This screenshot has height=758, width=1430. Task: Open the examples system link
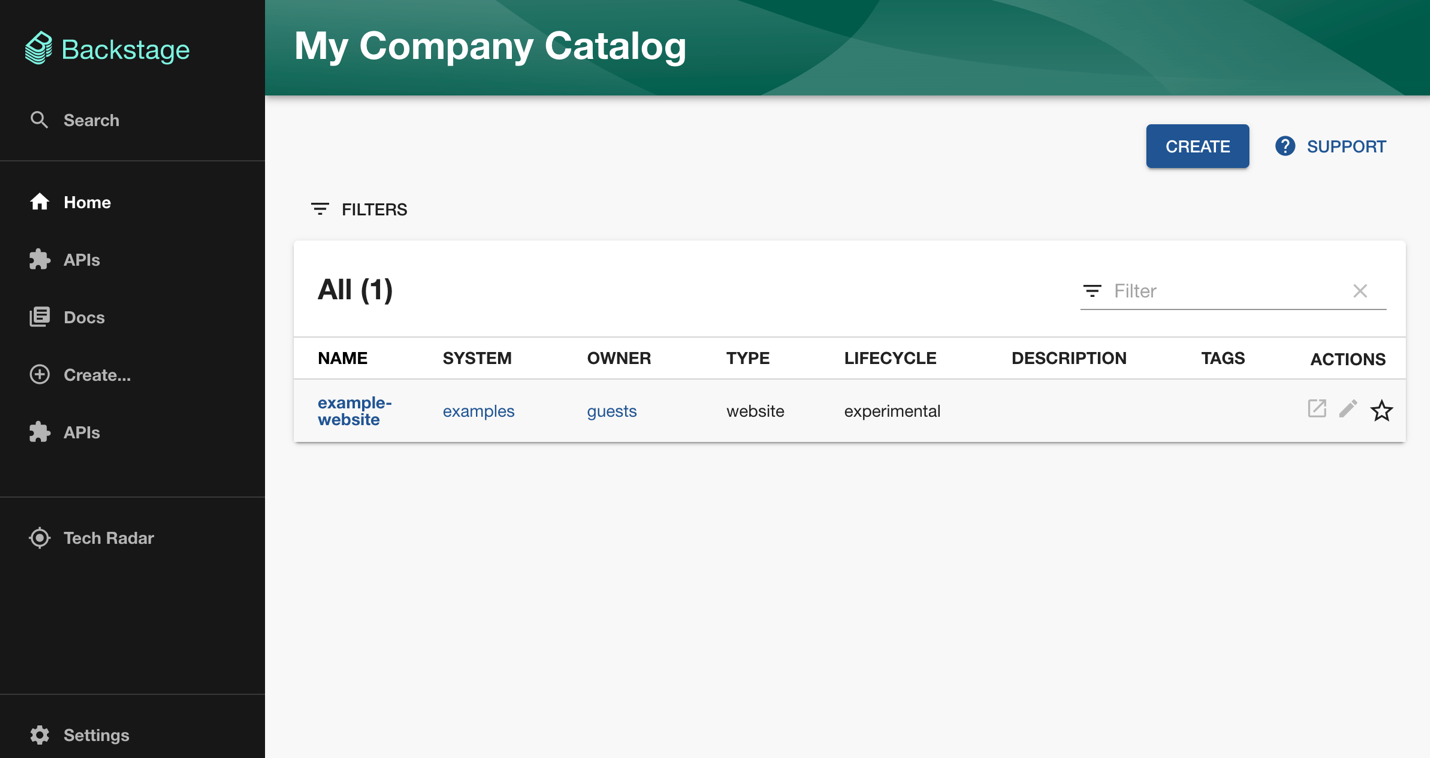pyautogui.click(x=479, y=411)
